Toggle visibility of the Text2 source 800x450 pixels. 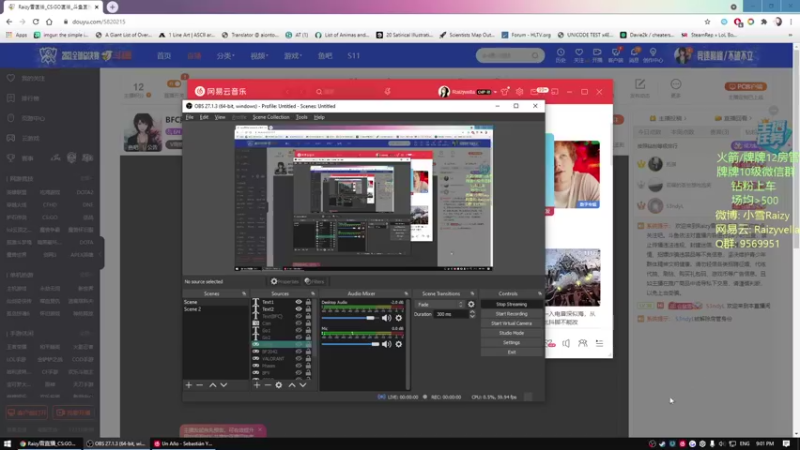click(298, 309)
